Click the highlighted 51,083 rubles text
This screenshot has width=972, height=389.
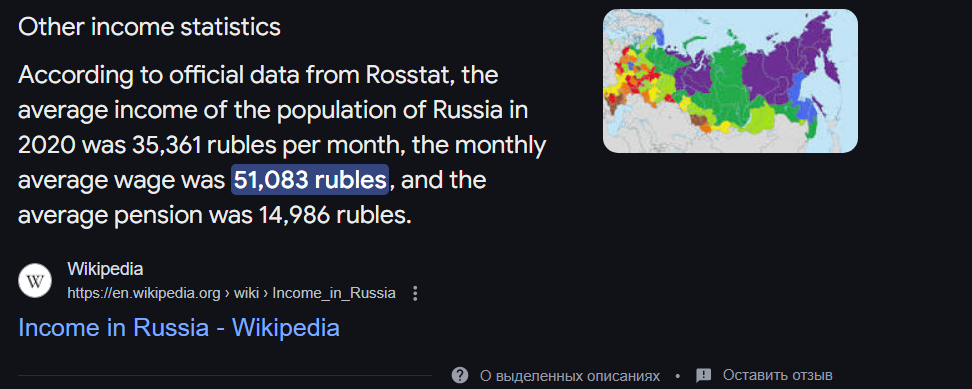pyautogui.click(x=310, y=180)
